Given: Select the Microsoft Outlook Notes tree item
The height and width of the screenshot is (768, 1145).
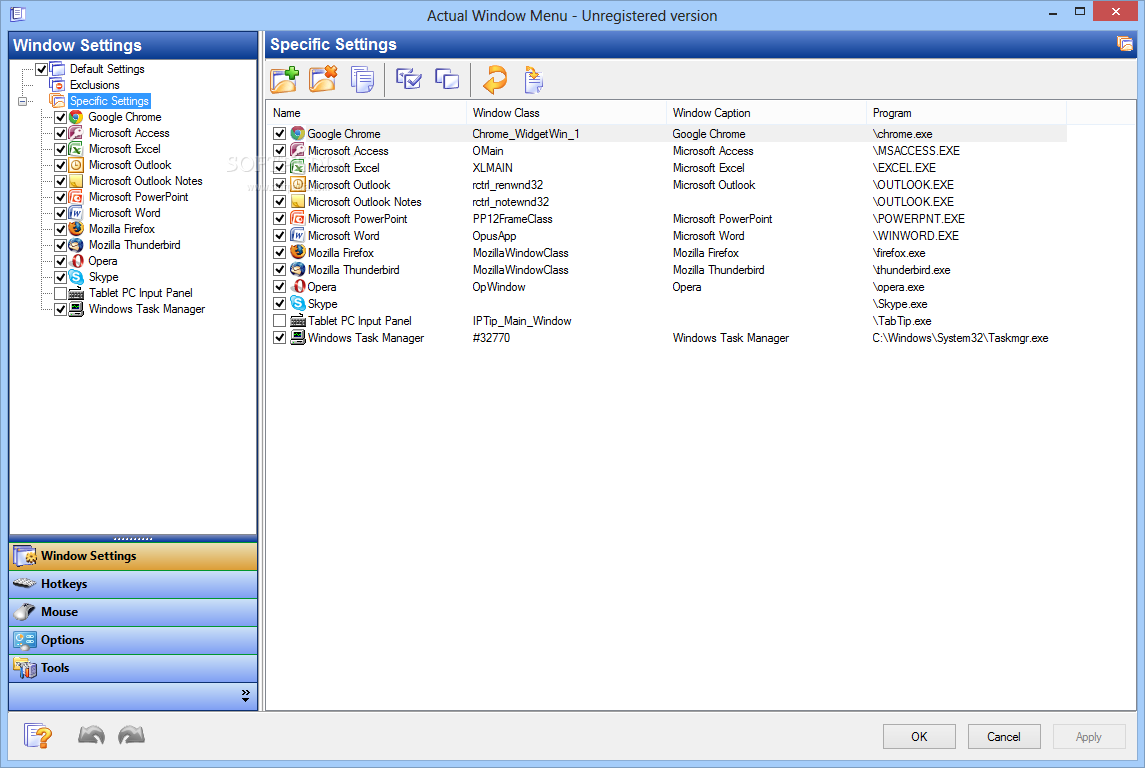Looking at the screenshot, I should pos(145,181).
